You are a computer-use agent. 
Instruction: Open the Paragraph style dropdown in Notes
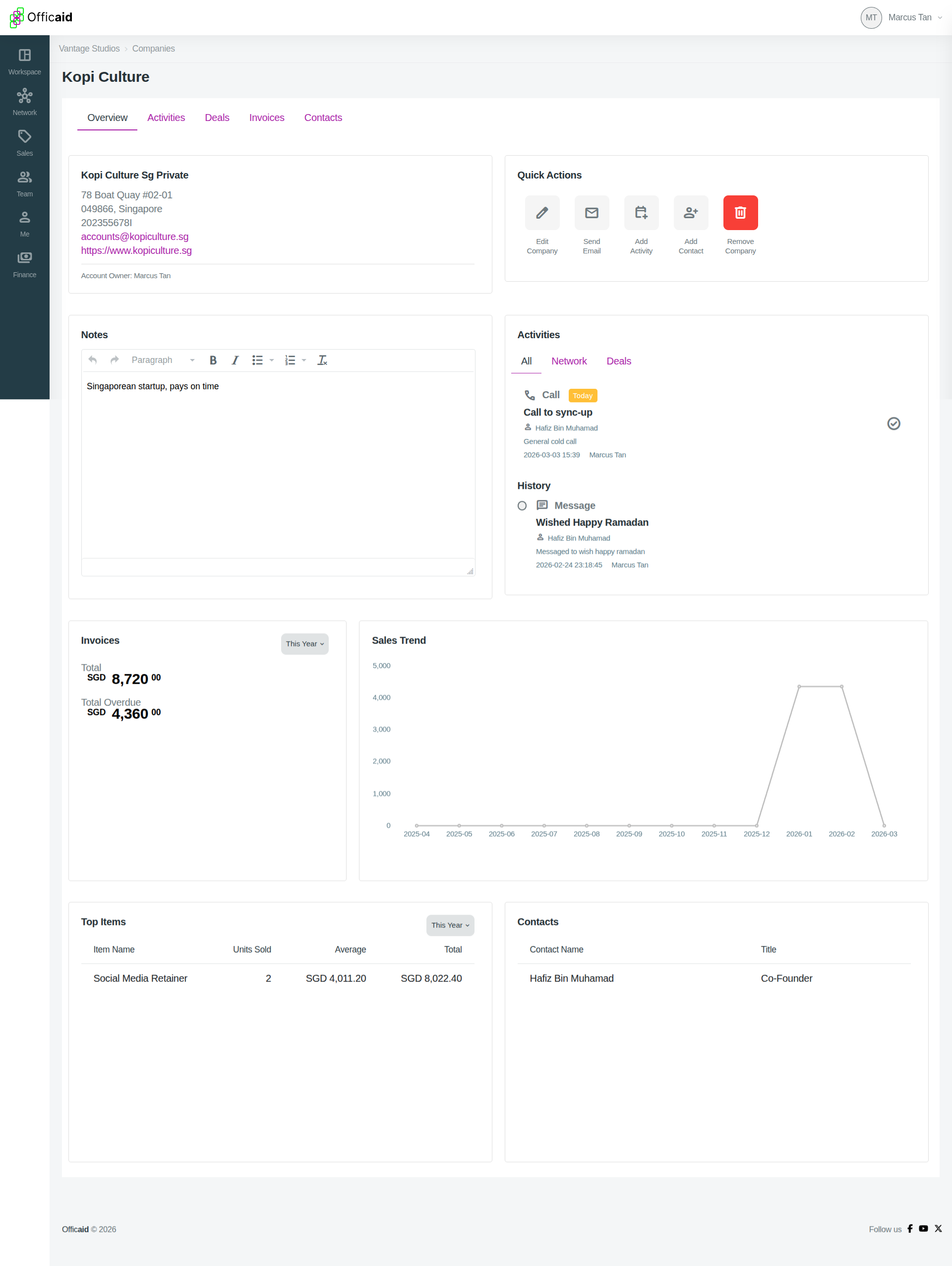[x=162, y=360]
